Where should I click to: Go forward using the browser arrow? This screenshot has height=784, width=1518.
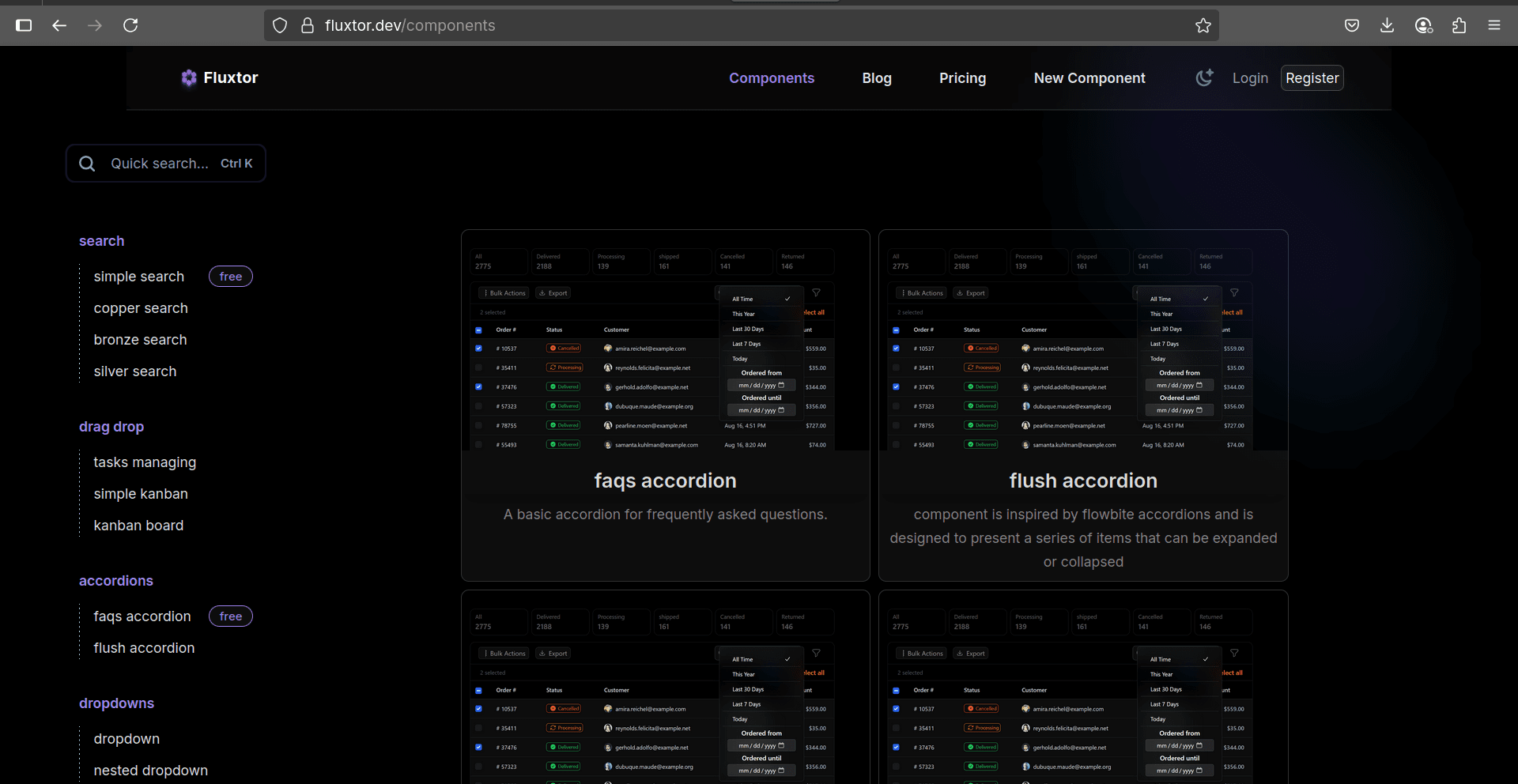[95, 25]
